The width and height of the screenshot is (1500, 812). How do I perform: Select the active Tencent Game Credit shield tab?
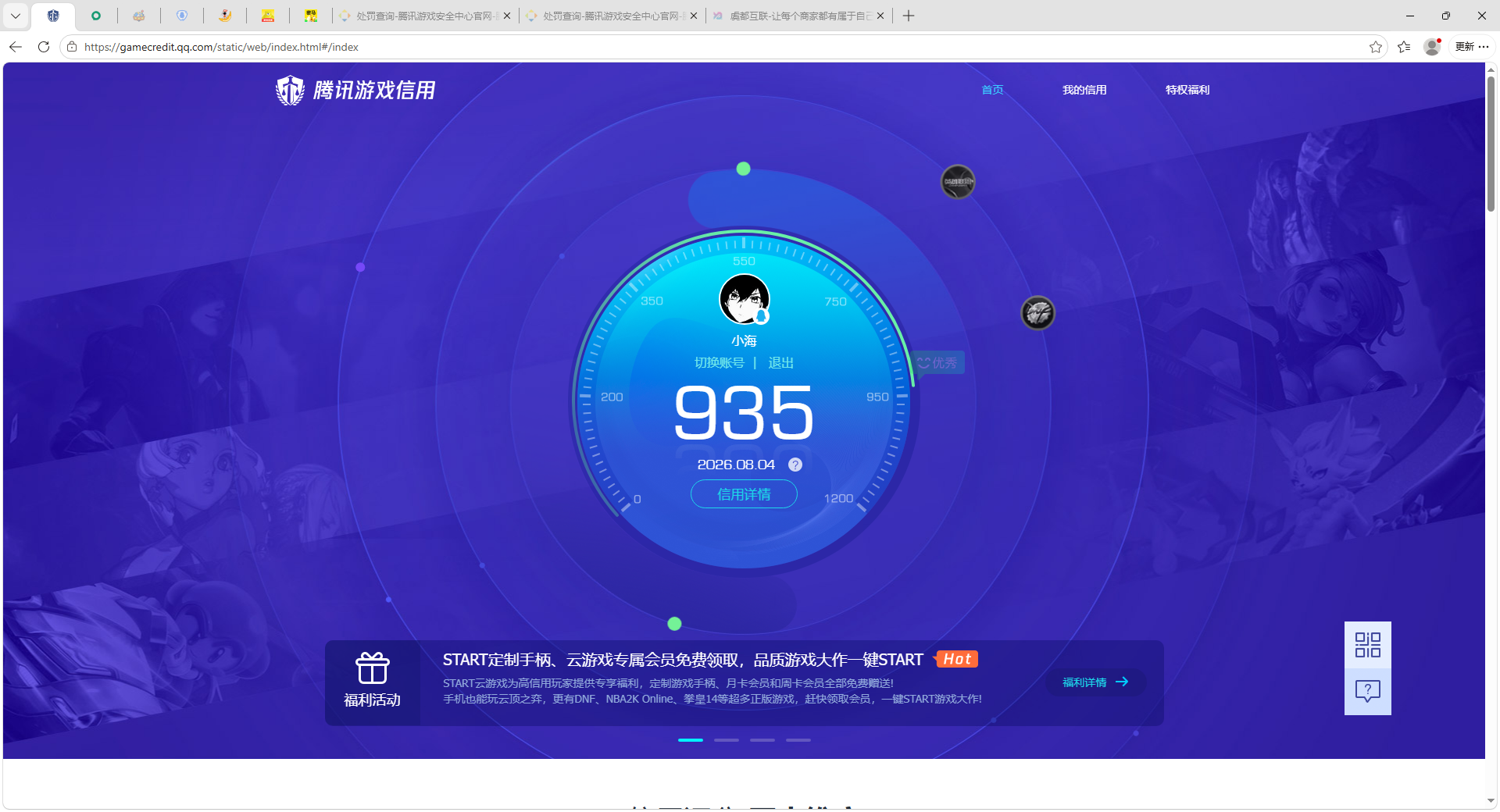point(53,16)
